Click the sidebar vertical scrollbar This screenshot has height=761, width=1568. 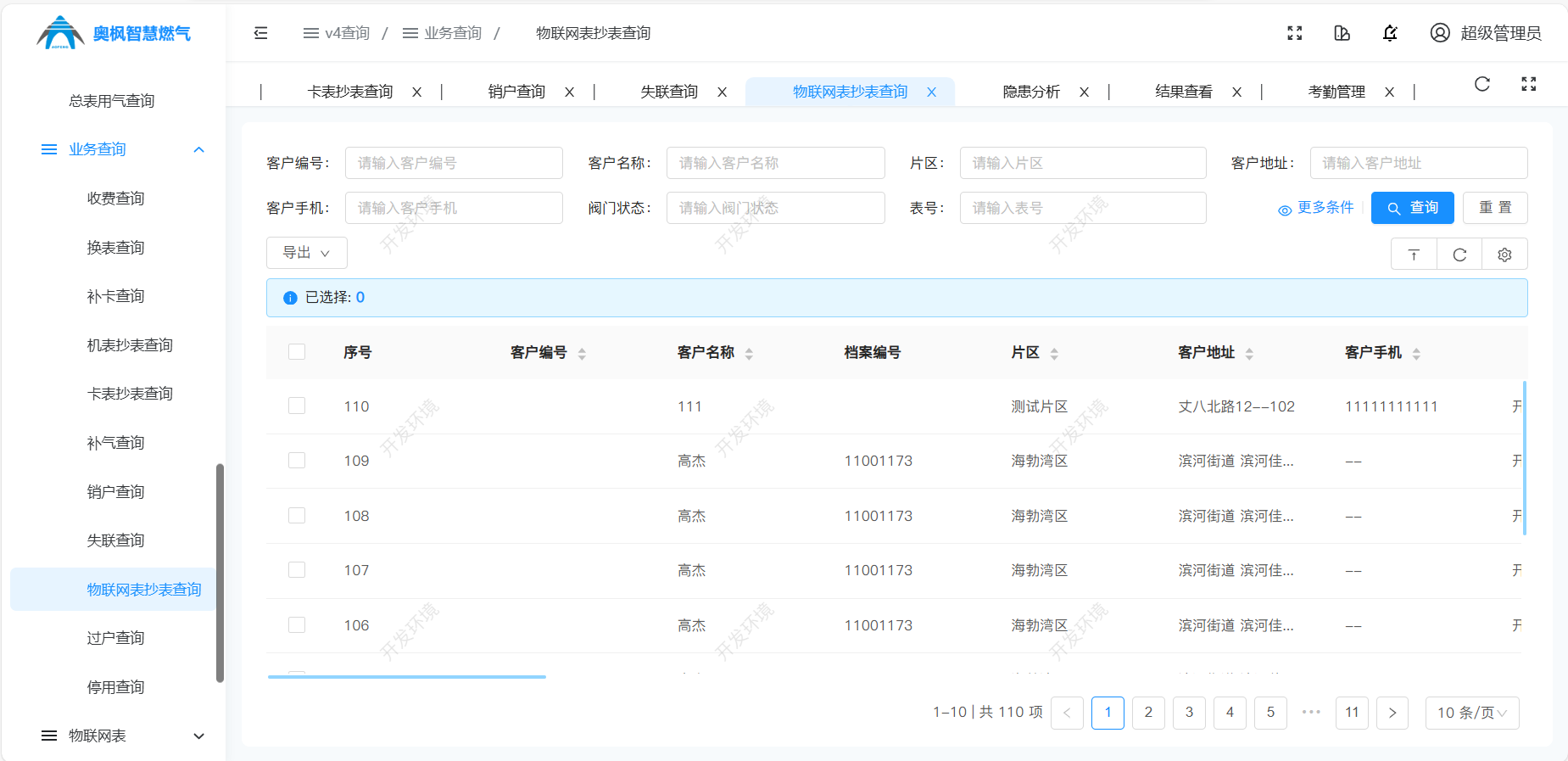tap(220, 573)
